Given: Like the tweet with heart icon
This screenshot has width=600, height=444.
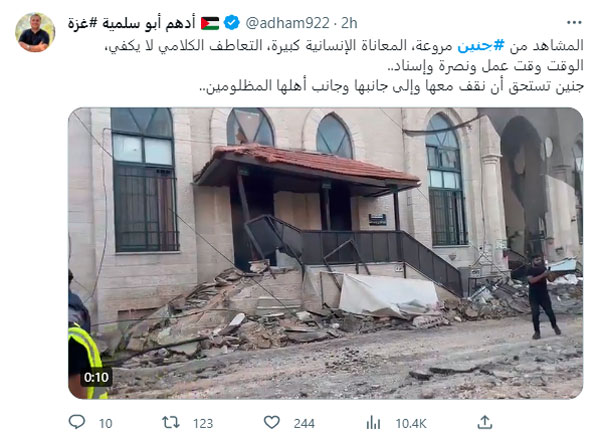Looking at the screenshot, I should tap(272, 423).
